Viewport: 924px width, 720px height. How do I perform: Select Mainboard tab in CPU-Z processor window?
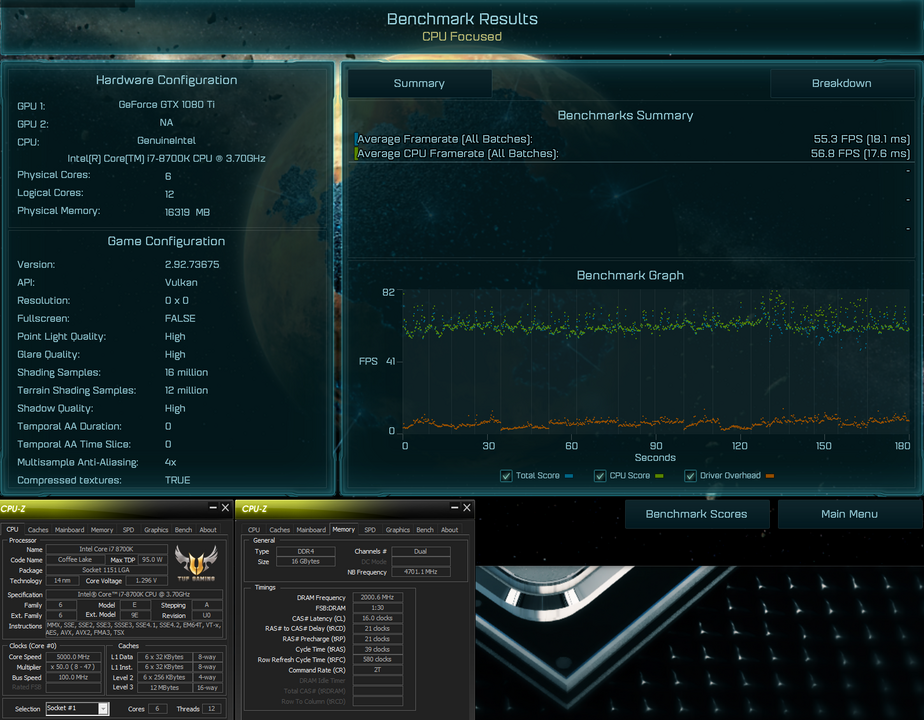click(70, 530)
